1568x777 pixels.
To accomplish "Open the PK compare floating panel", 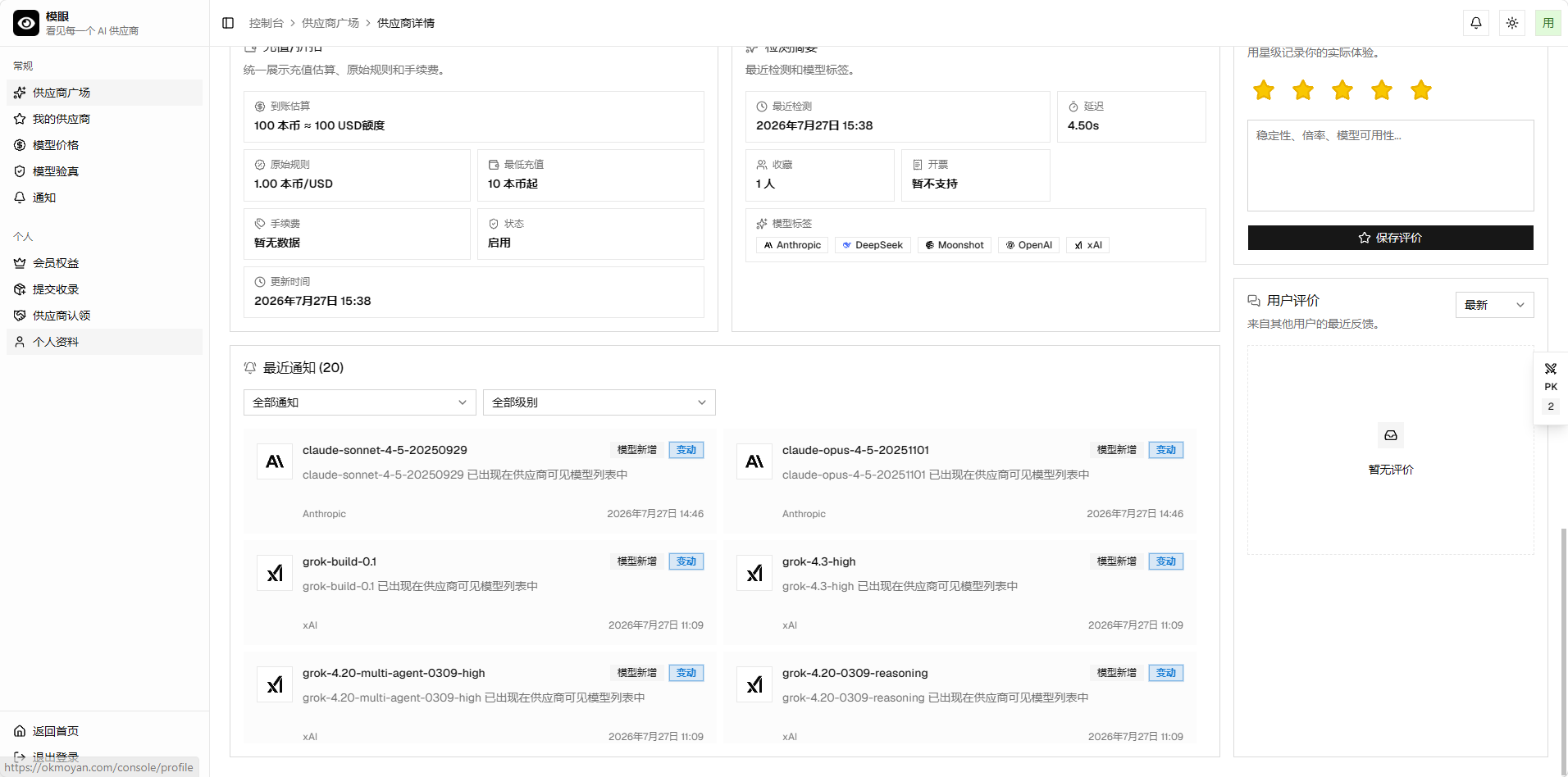I will [1550, 388].
